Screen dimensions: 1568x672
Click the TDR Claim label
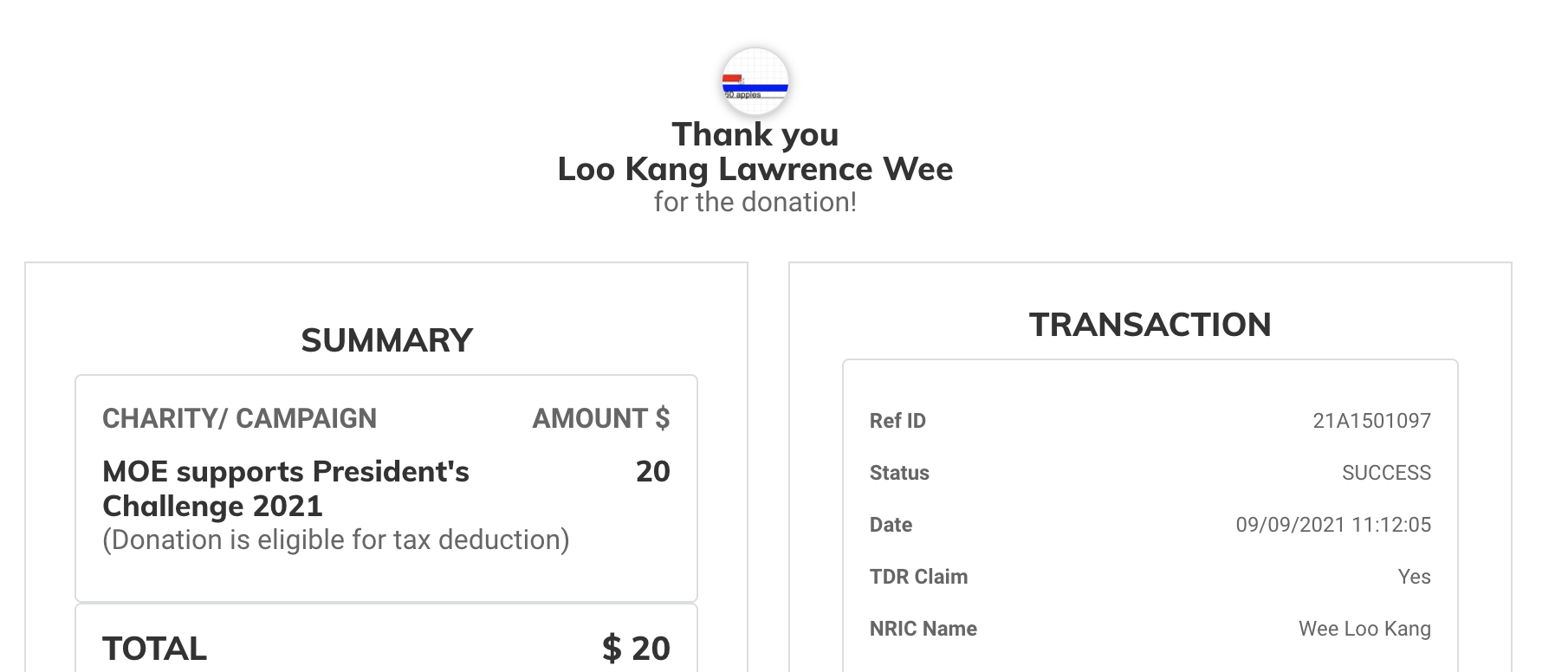918,577
